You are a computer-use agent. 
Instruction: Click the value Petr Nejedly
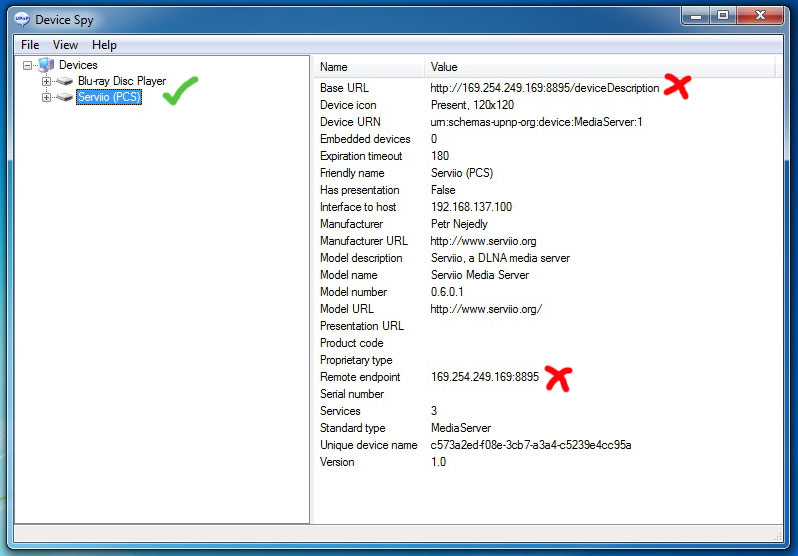[x=459, y=224]
